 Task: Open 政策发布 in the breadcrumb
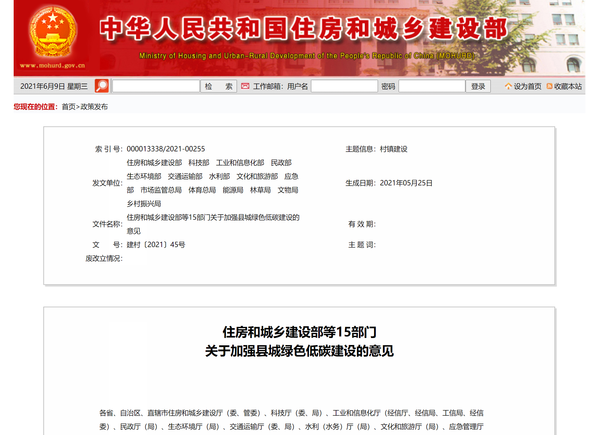tap(94, 106)
